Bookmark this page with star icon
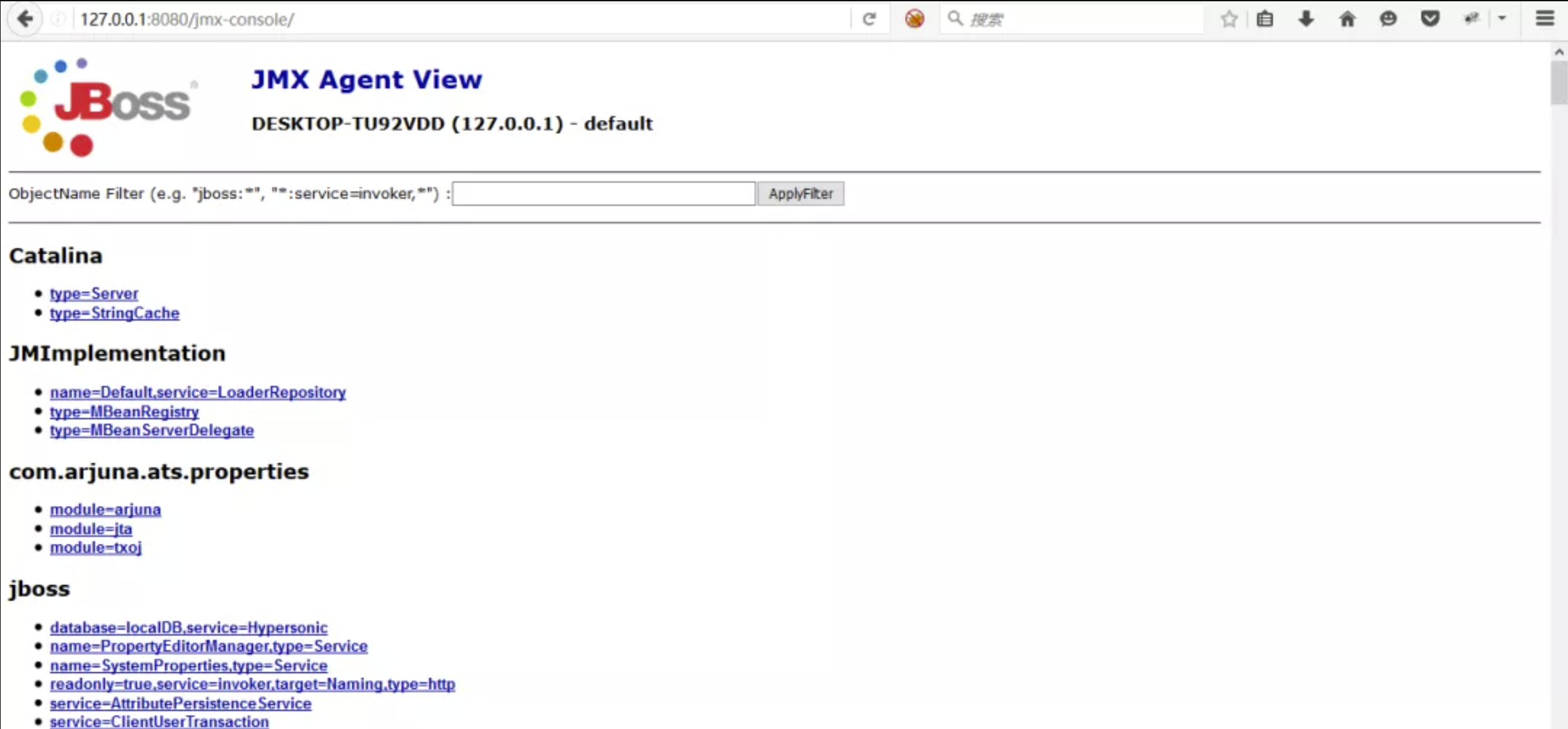The height and width of the screenshot is (729, 1568). (x=1228, y=19)
